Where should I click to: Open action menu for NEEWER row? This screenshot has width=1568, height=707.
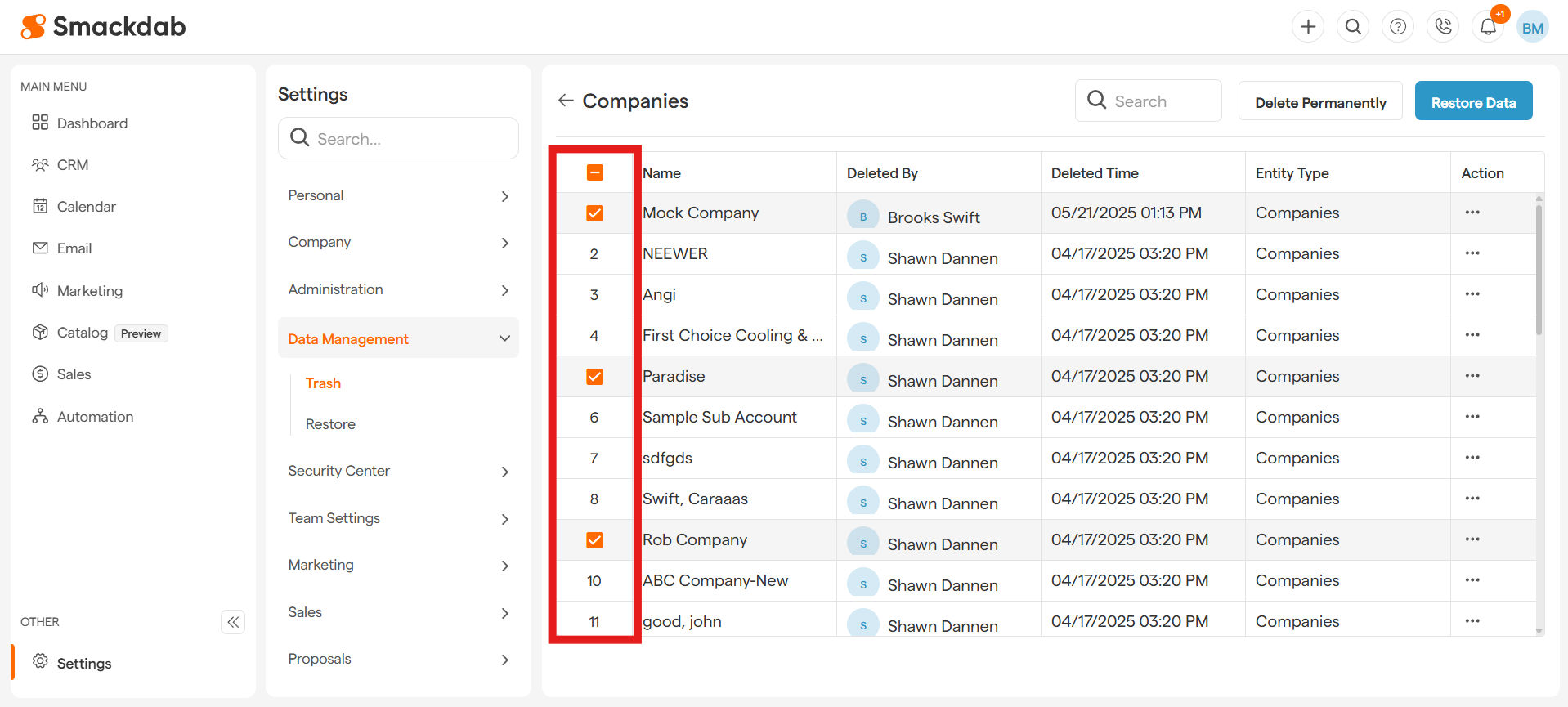pos(1472,253)
